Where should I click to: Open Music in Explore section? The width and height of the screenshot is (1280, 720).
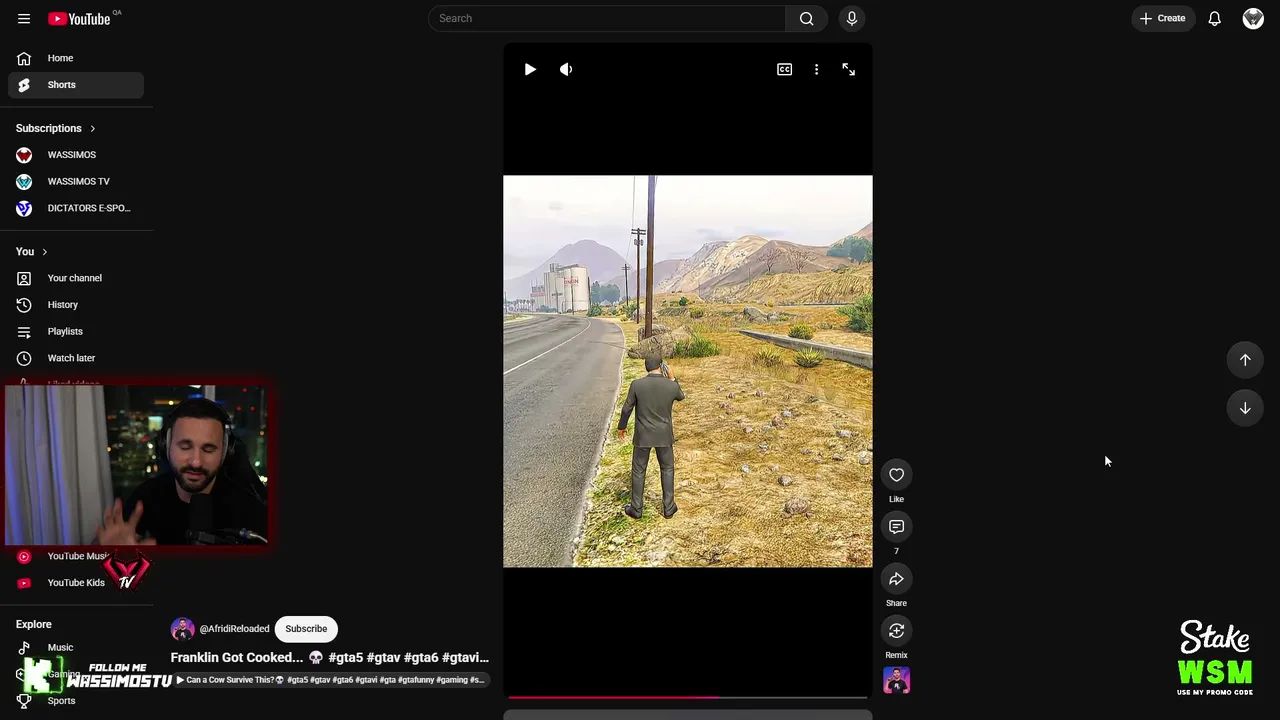(x=76, y=647)
